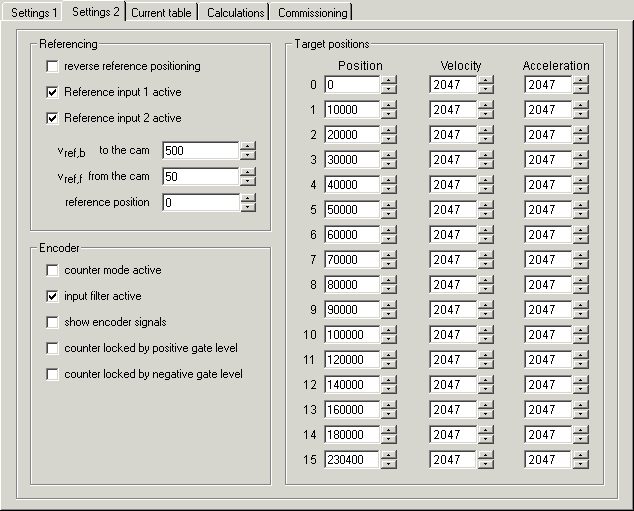
Task: Increase row 14 Position with up arrow
Action: click(x=389, y=430)
